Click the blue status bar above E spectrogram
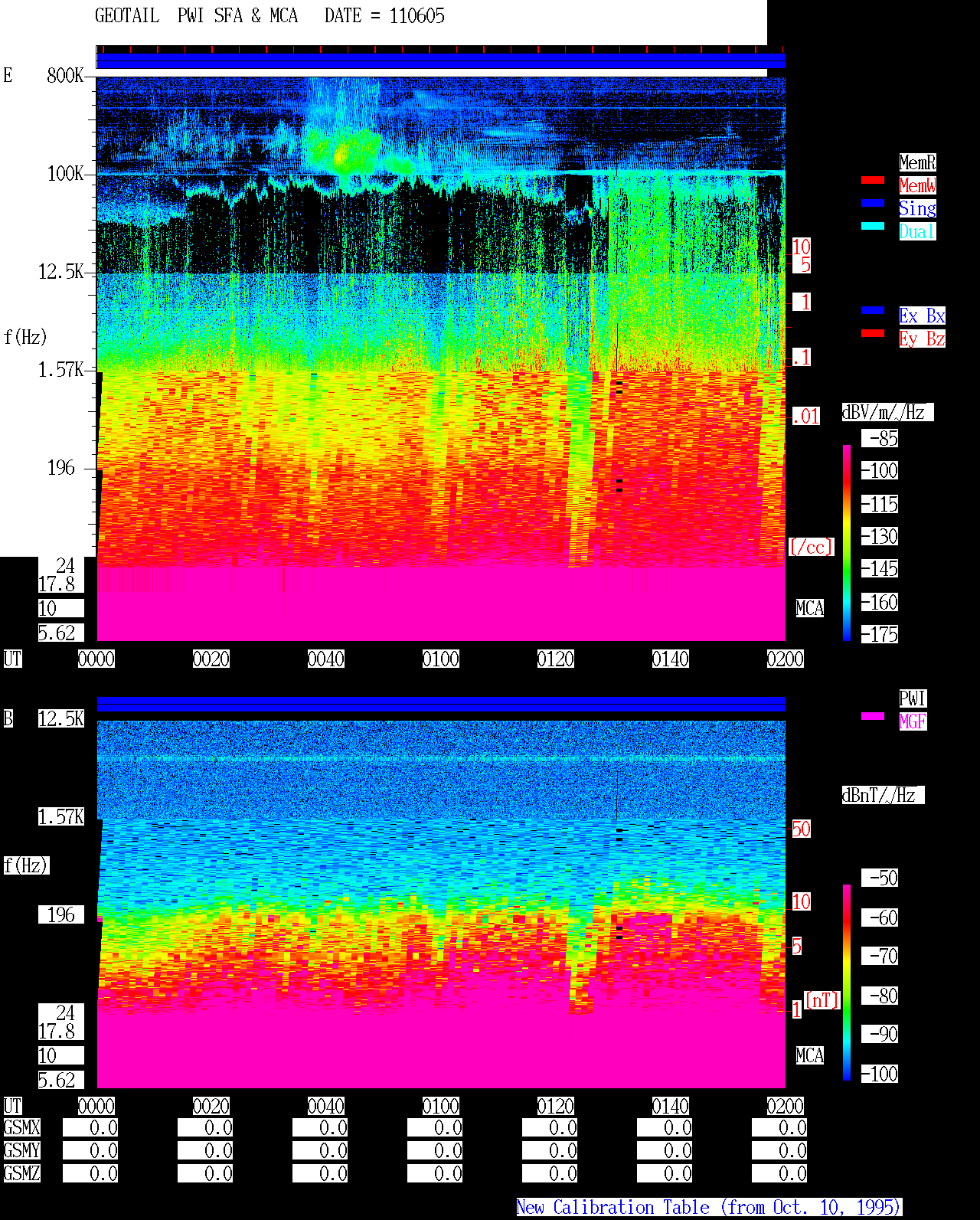This screenshot has width=980, height=1220. (441, 61)
